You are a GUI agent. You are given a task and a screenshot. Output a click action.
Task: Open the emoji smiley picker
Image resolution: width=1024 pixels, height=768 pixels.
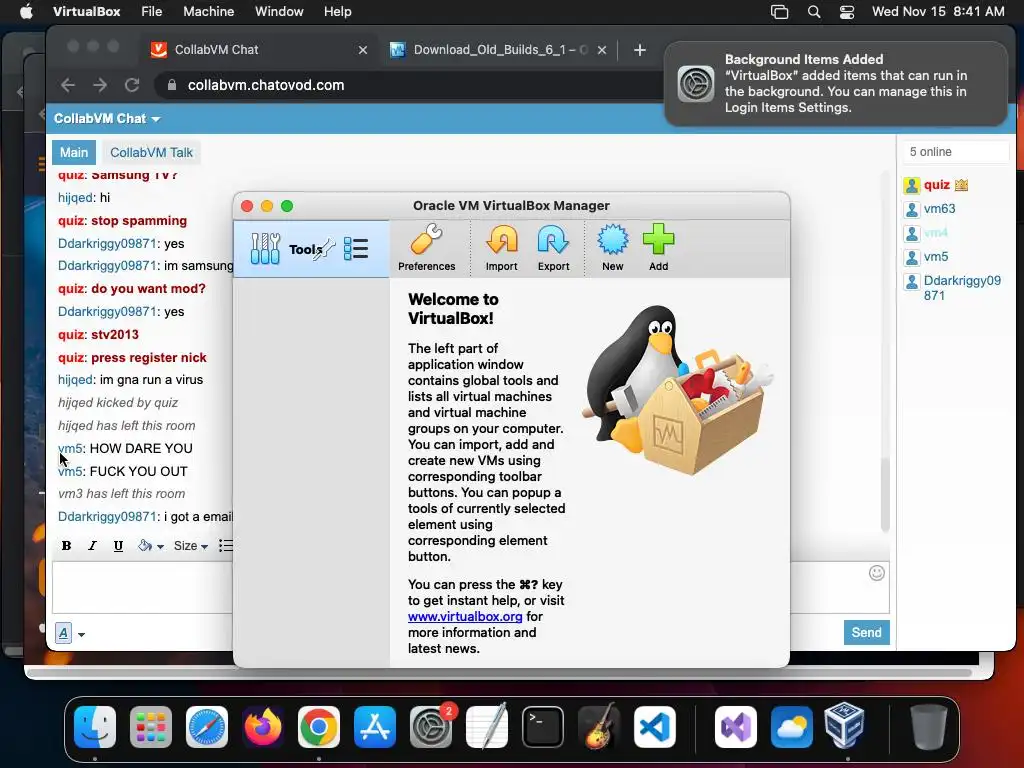pos(876,573)
